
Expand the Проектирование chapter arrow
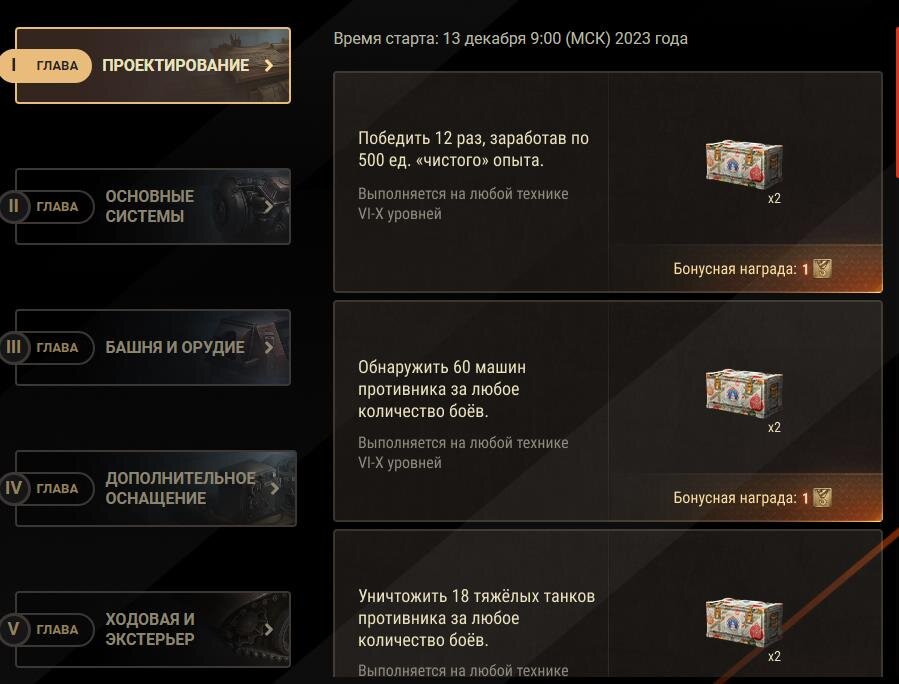268,65
